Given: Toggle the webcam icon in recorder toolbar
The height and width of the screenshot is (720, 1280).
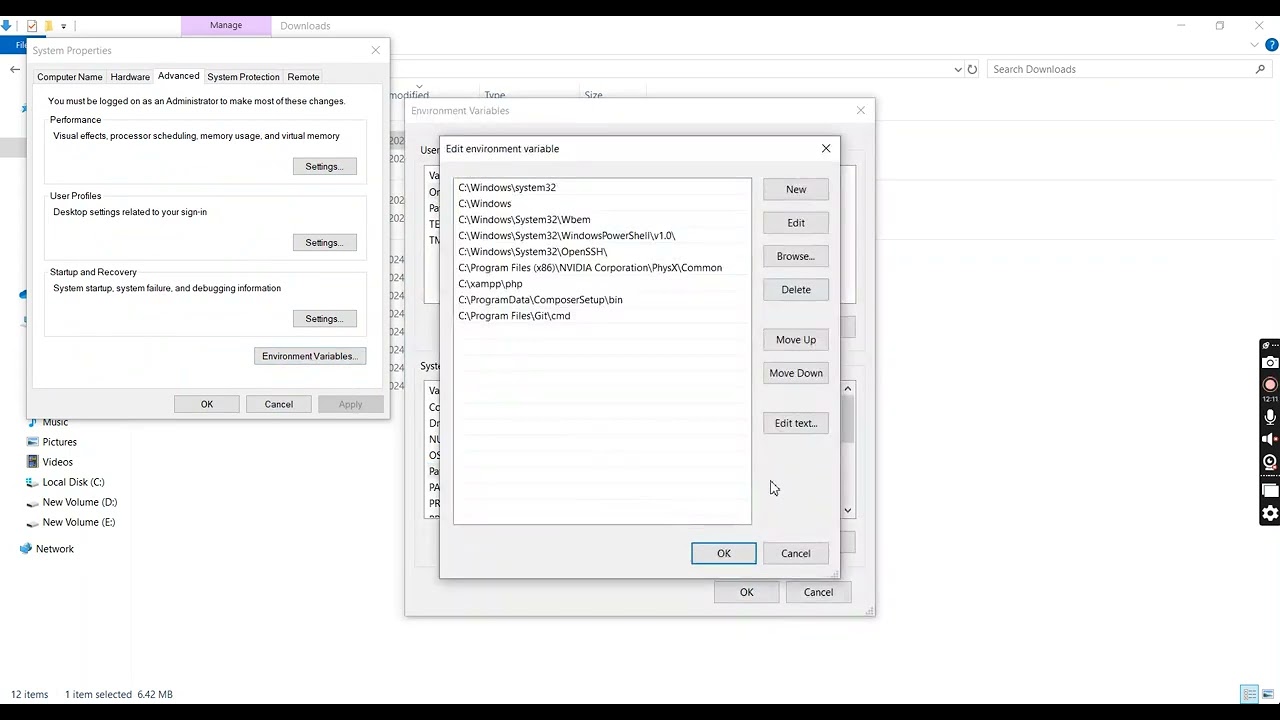Looking at the screenshot, I should click(1270, 462).
